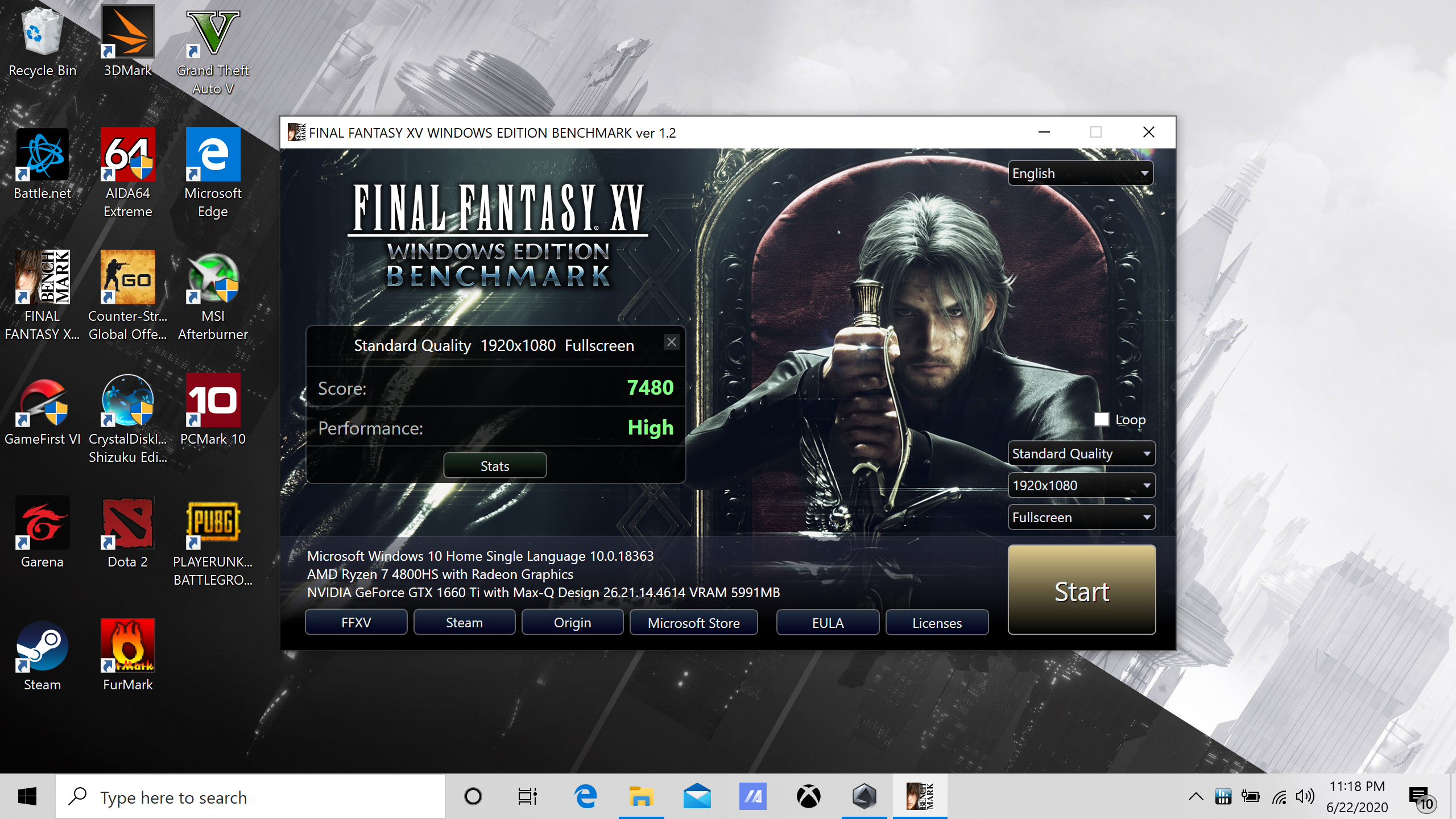Open the English language dropdown
The image size is (1456, 819).
(1081, 173)
